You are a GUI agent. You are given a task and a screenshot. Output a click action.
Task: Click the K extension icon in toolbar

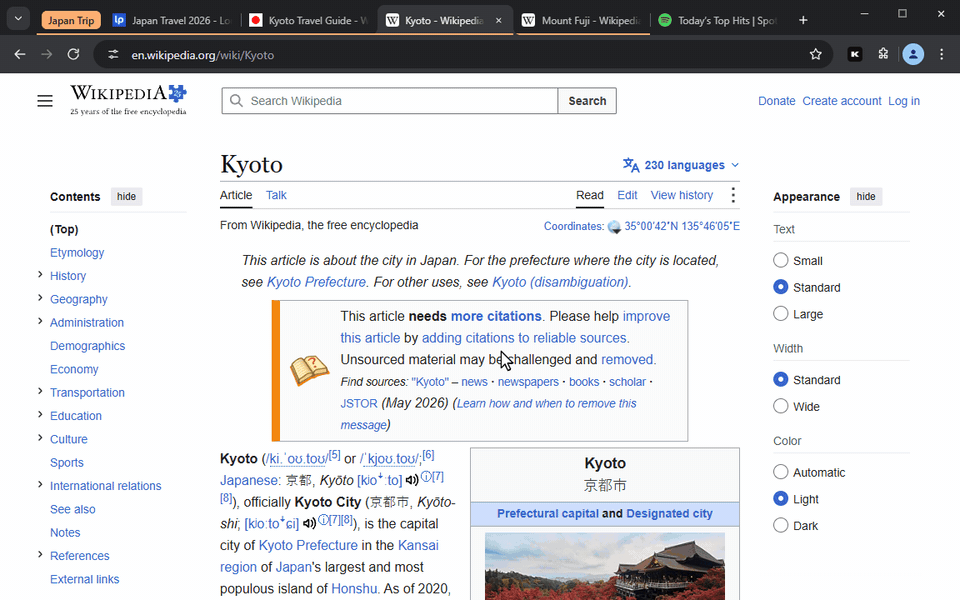tap(855, 54)
